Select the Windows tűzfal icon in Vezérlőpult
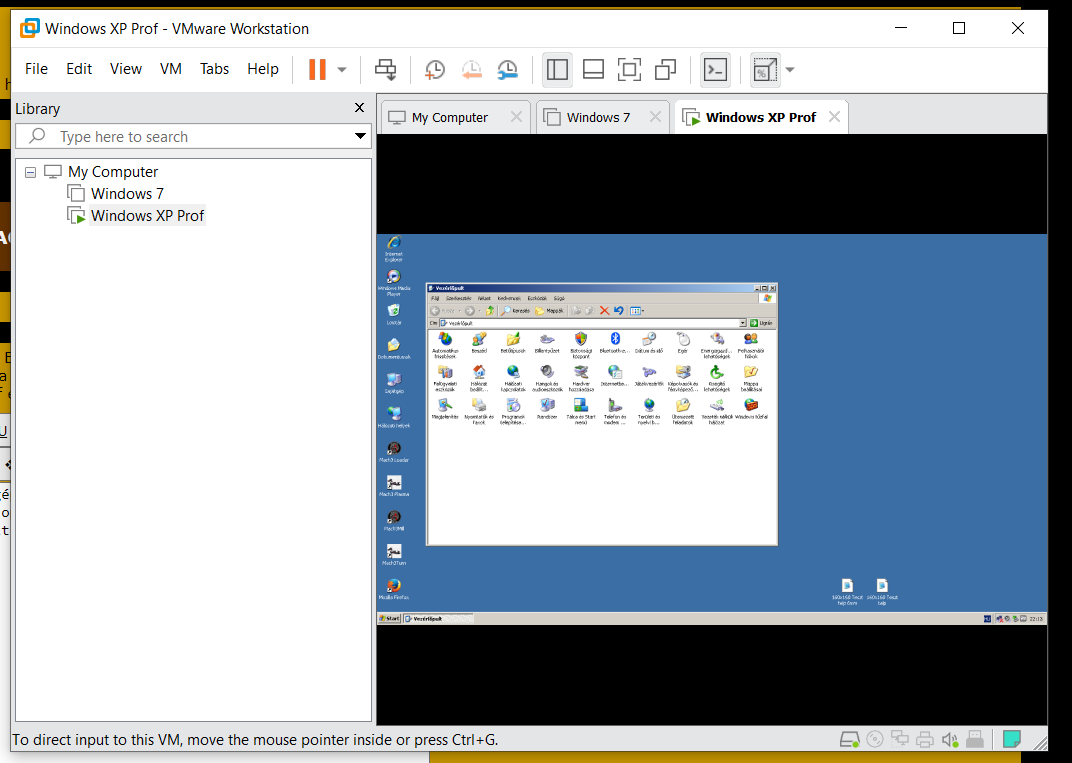 (x=751, y=409)
